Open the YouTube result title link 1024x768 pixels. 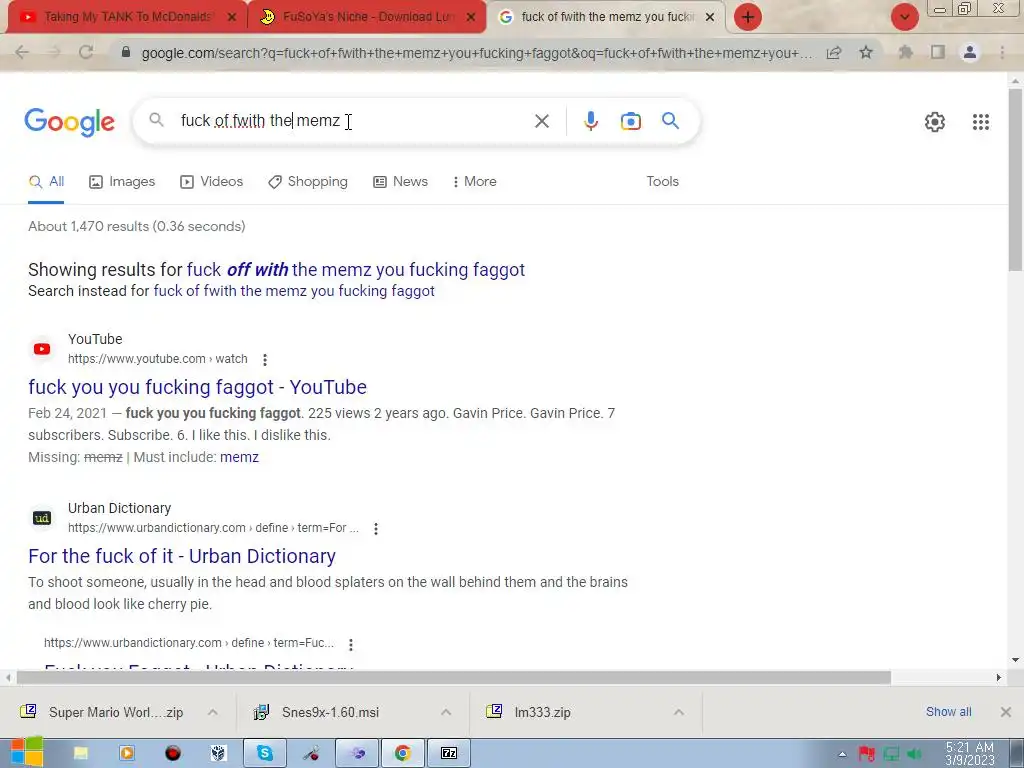[x=197, y=387]
